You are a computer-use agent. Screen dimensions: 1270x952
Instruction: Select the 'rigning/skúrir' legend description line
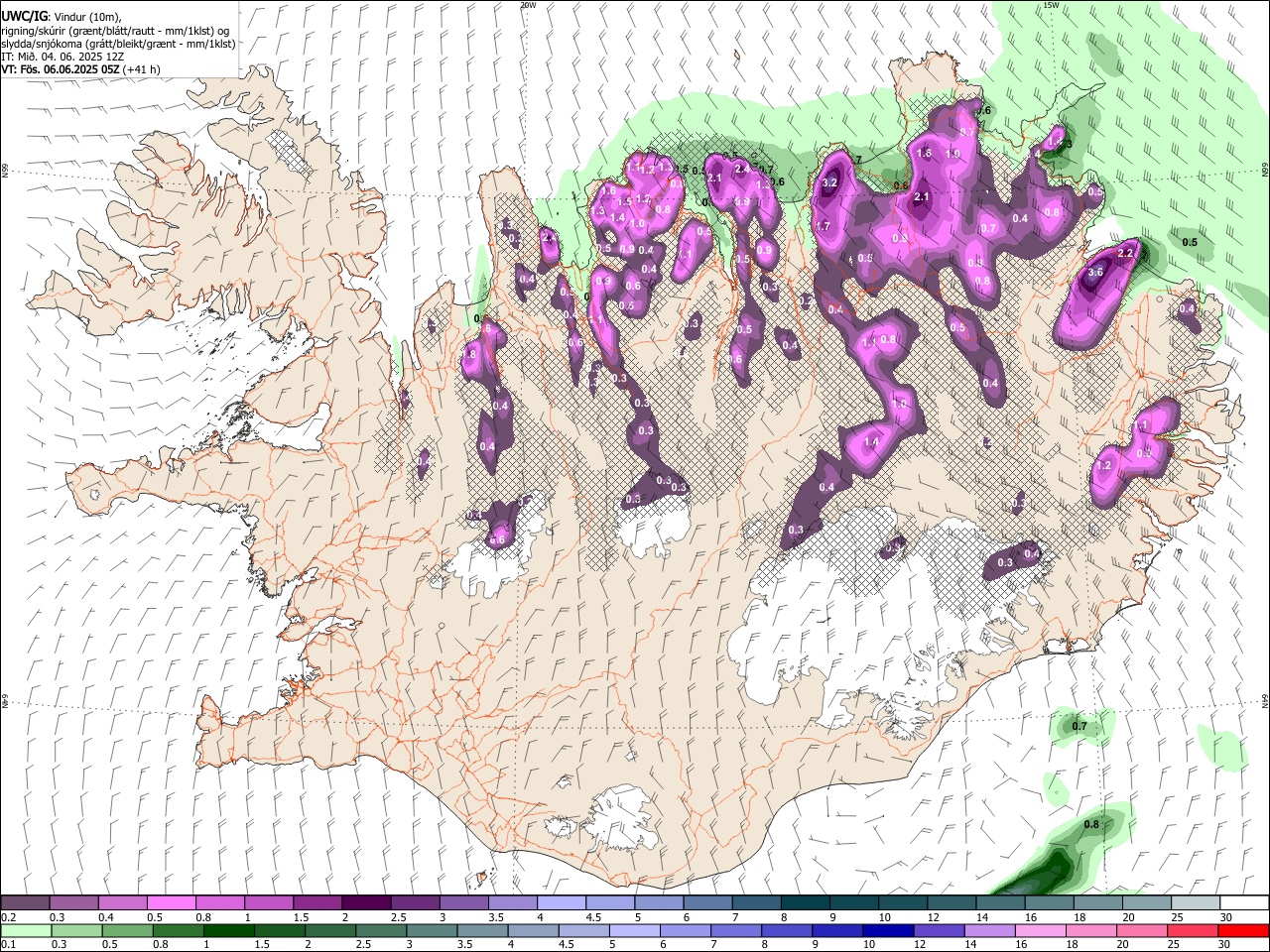pos(115,30)
